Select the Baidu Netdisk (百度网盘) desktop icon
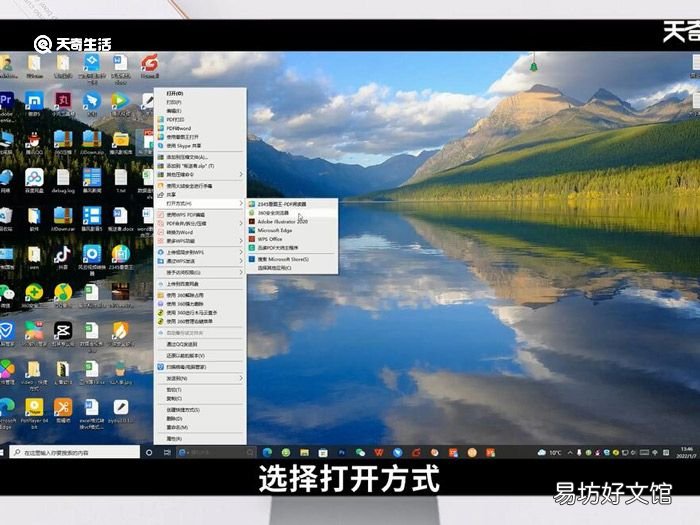This screenshot has height=525, width=700. [x=34, y=181]
